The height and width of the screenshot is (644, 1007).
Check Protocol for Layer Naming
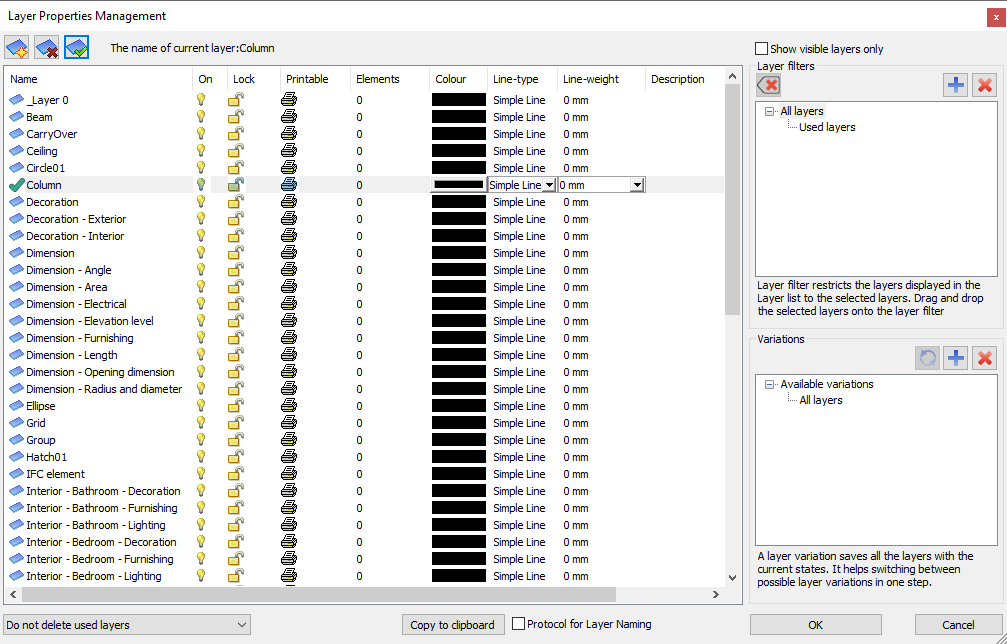[519, 624]
